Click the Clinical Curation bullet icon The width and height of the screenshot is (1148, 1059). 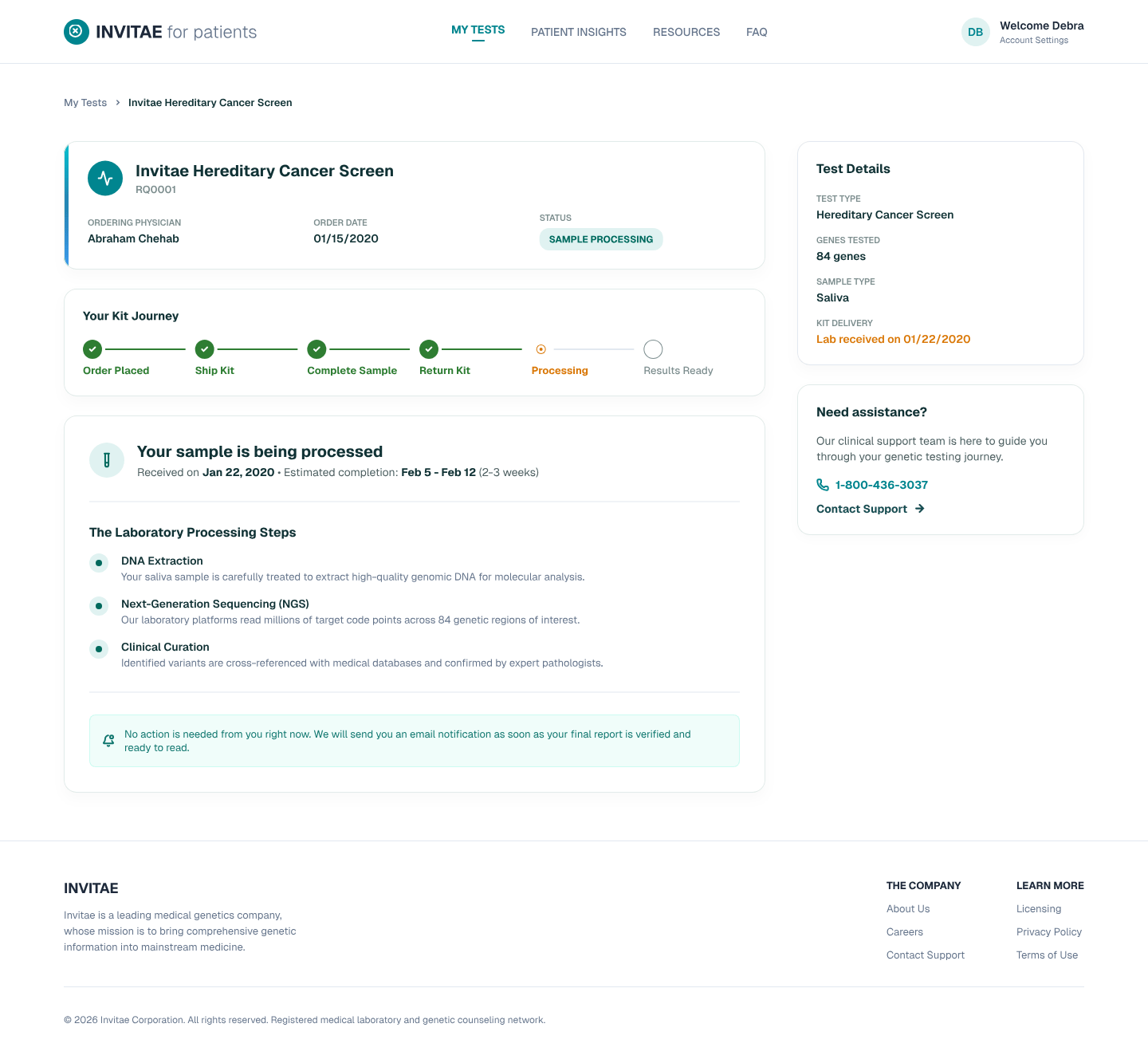click(99, 649)
